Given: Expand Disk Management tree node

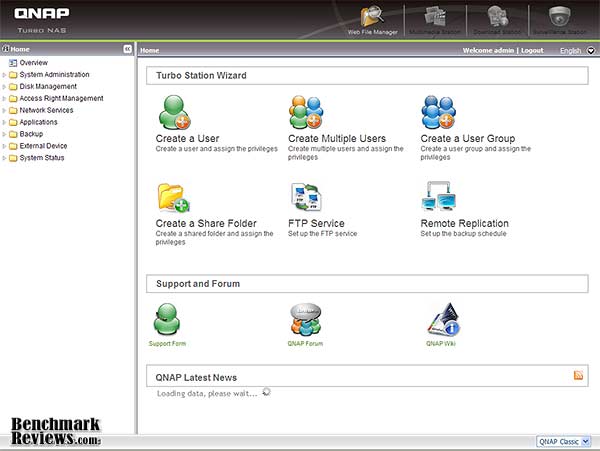Looking at the screenshot, I should [4, 87].
